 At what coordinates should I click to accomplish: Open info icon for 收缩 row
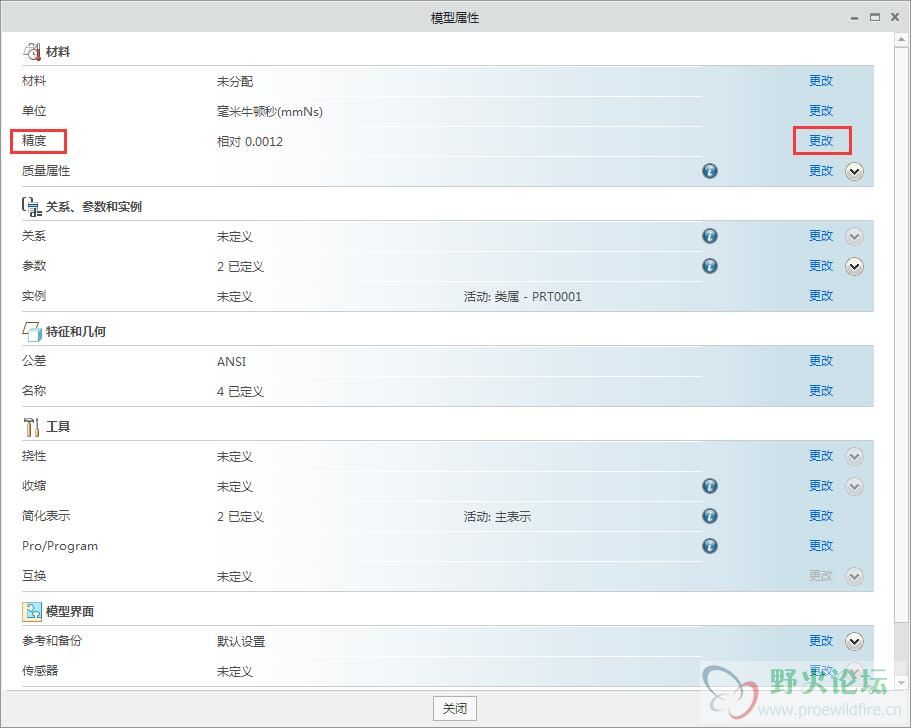tap(709, 486)
